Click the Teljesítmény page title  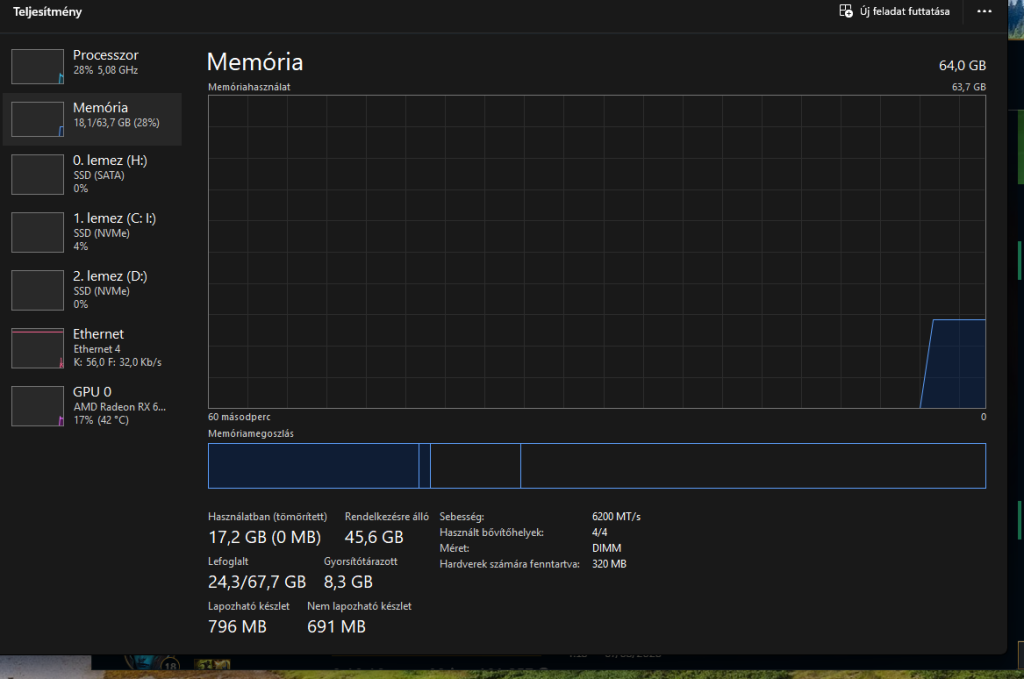pos(48,12)
